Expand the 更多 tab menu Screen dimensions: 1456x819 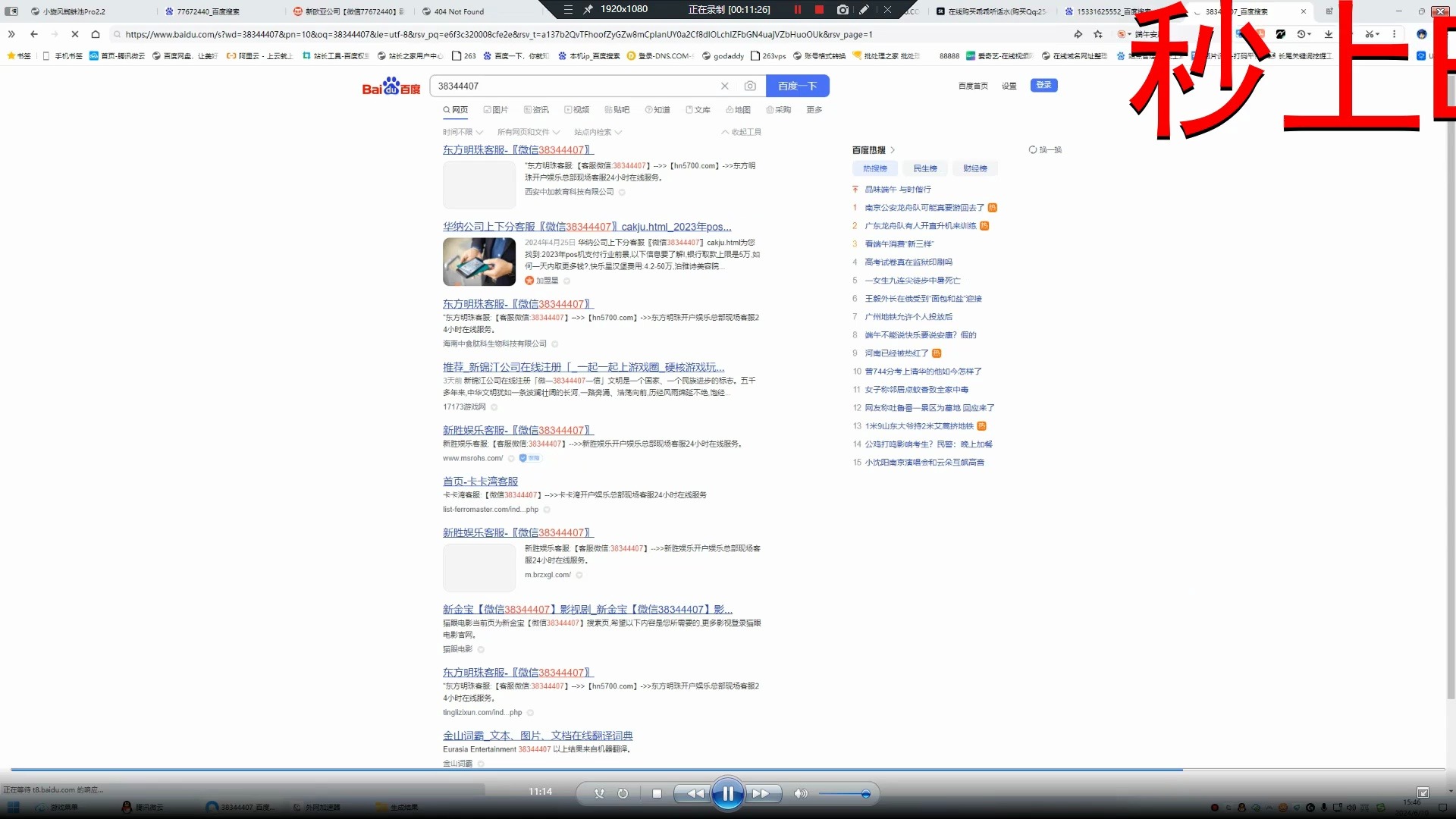[814, 110]
